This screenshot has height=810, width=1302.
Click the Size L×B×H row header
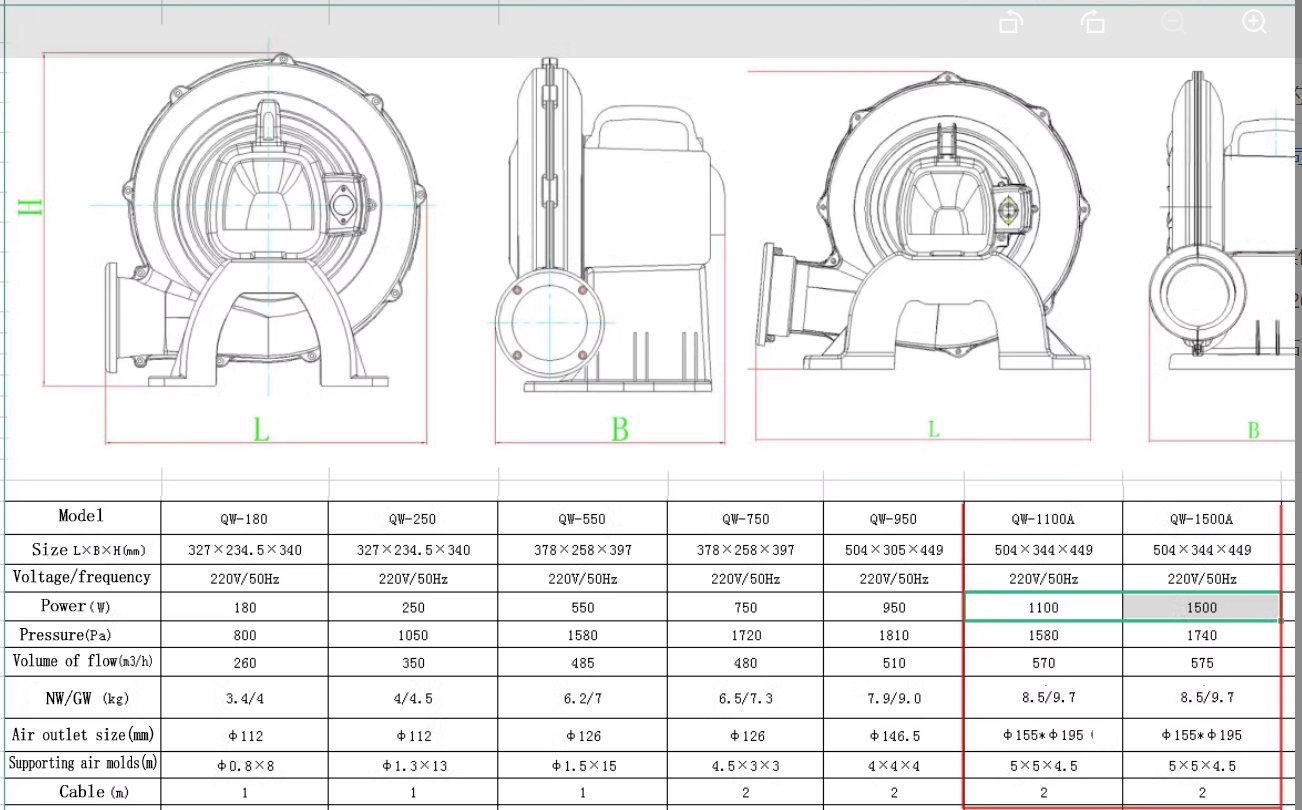pyautogui.click(x=82, y=549)
